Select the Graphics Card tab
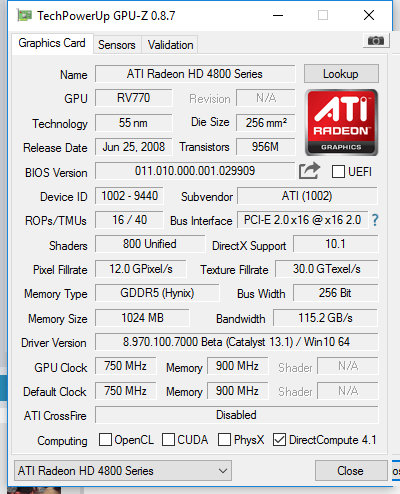The image size is (400, 494). click(x=52, y=43)
